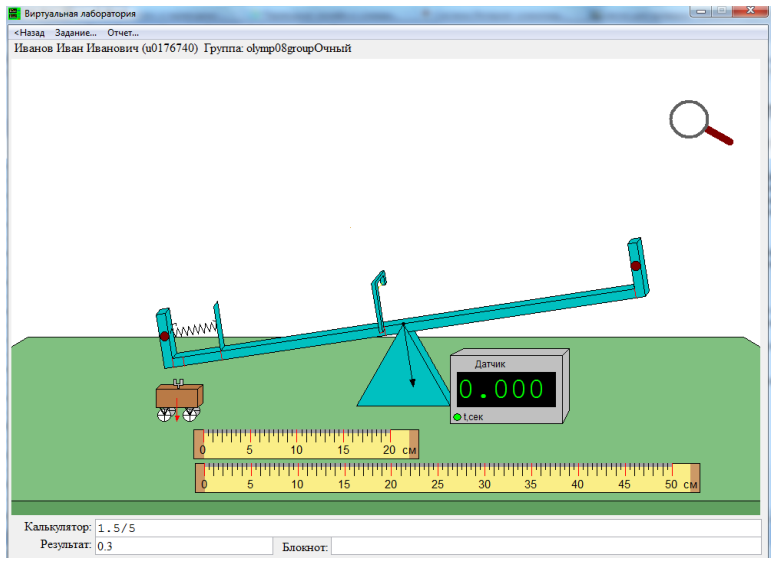Click the dark red button on the left bracket
The image size is (776, 562).
(x=164, y=336)
